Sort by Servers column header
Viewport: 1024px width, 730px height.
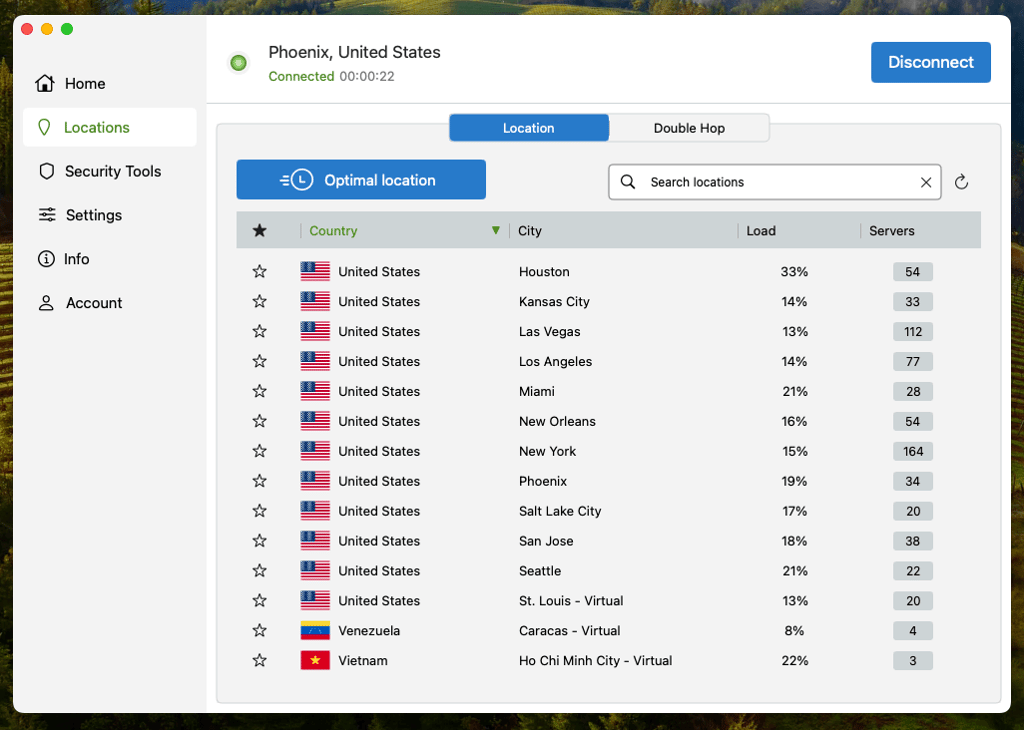pos(891,230)
